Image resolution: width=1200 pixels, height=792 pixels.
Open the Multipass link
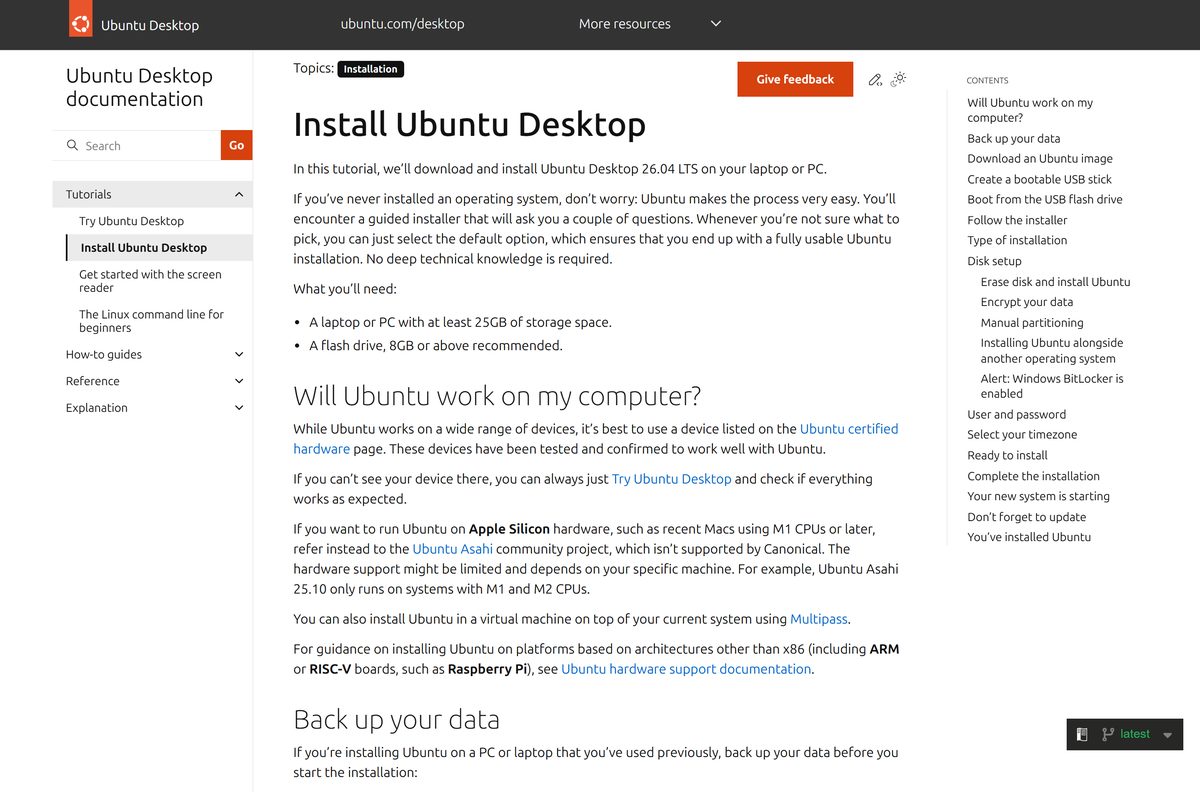point(819,619)
